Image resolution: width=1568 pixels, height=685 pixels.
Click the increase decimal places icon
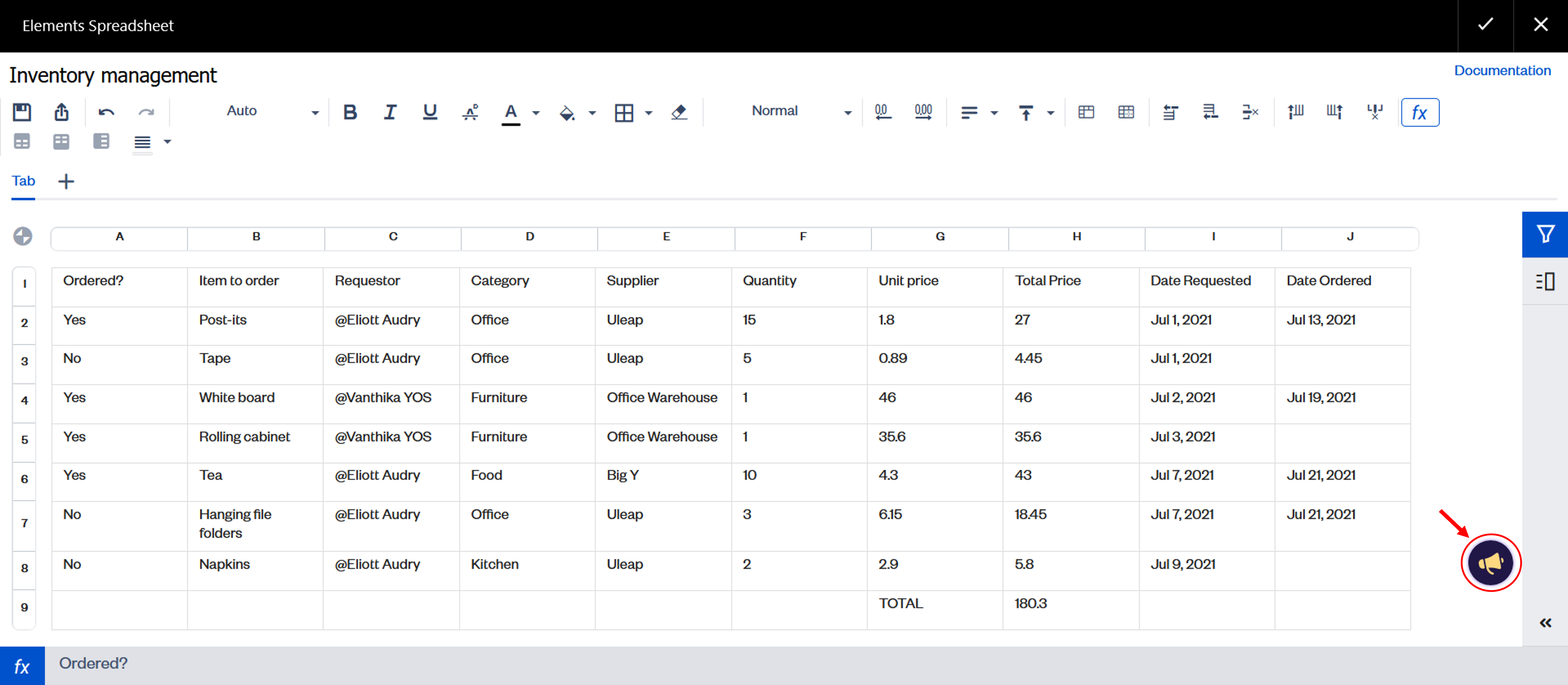[x=923, y=112]
